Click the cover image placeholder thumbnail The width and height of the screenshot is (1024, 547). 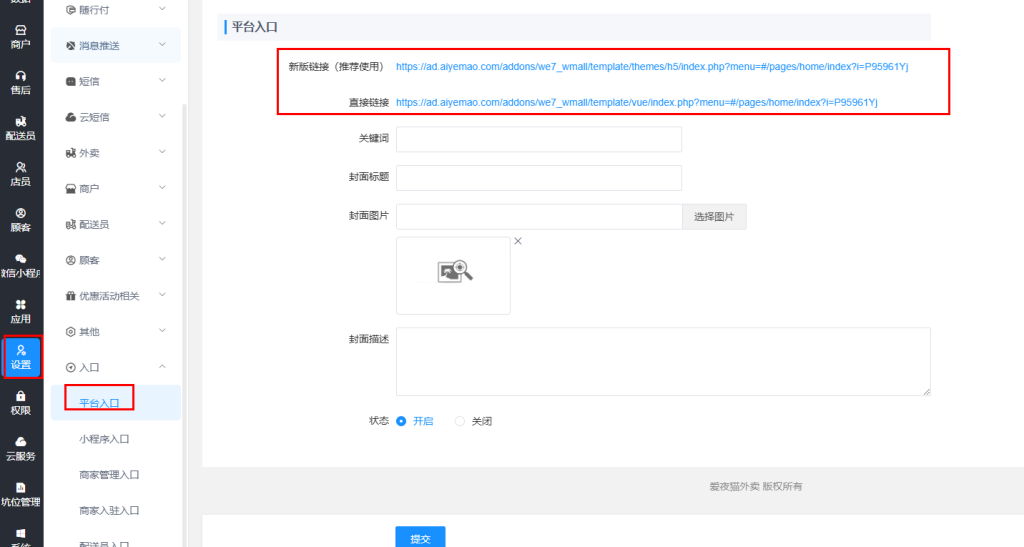click(453, 275)
